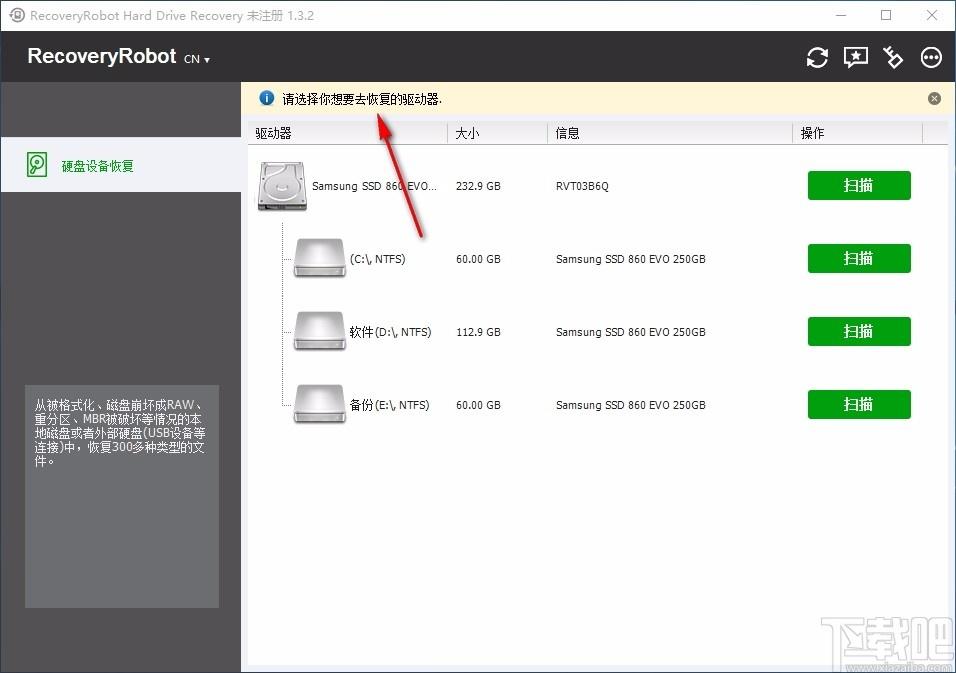Viewport: 956px width, 673px height.
Task: Click the title bar app icon
Action: (17, 15)
